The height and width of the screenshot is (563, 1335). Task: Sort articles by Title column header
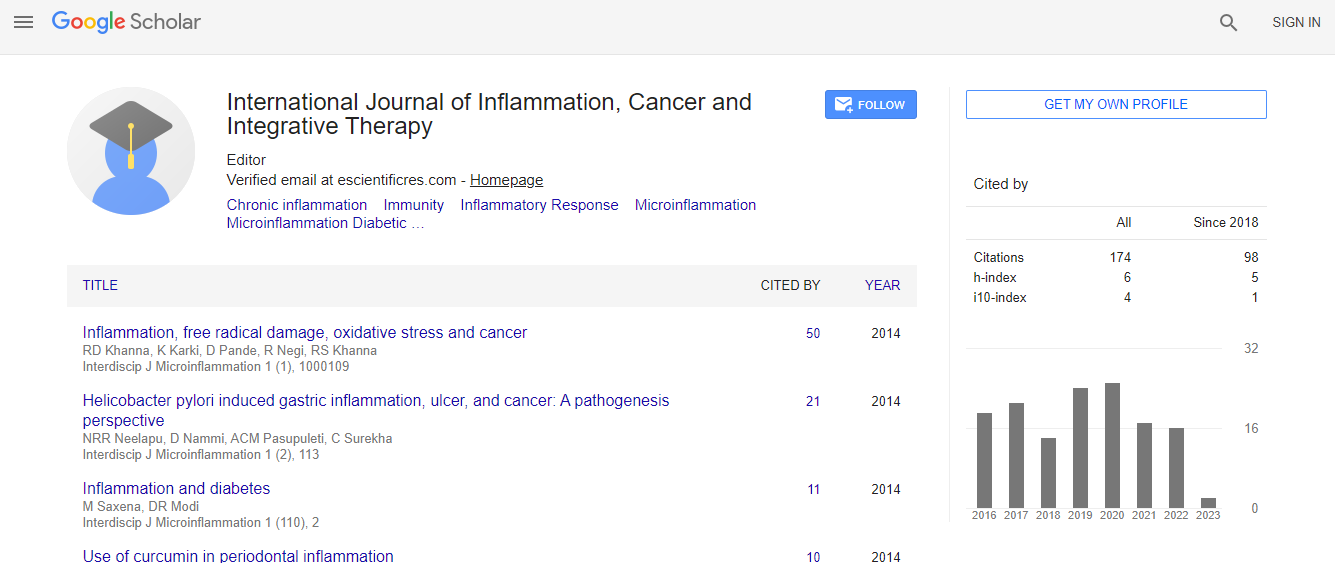(100, 286)
